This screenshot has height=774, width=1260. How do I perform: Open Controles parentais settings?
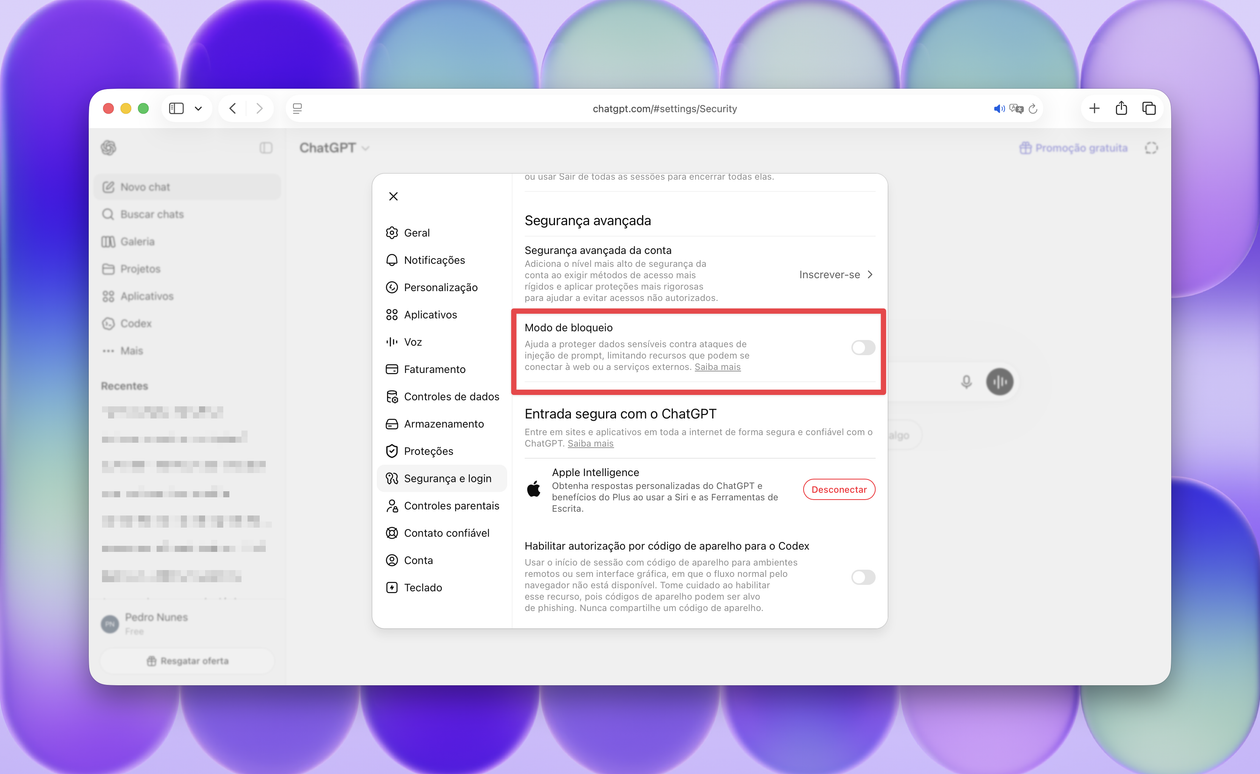pos(442,506)
